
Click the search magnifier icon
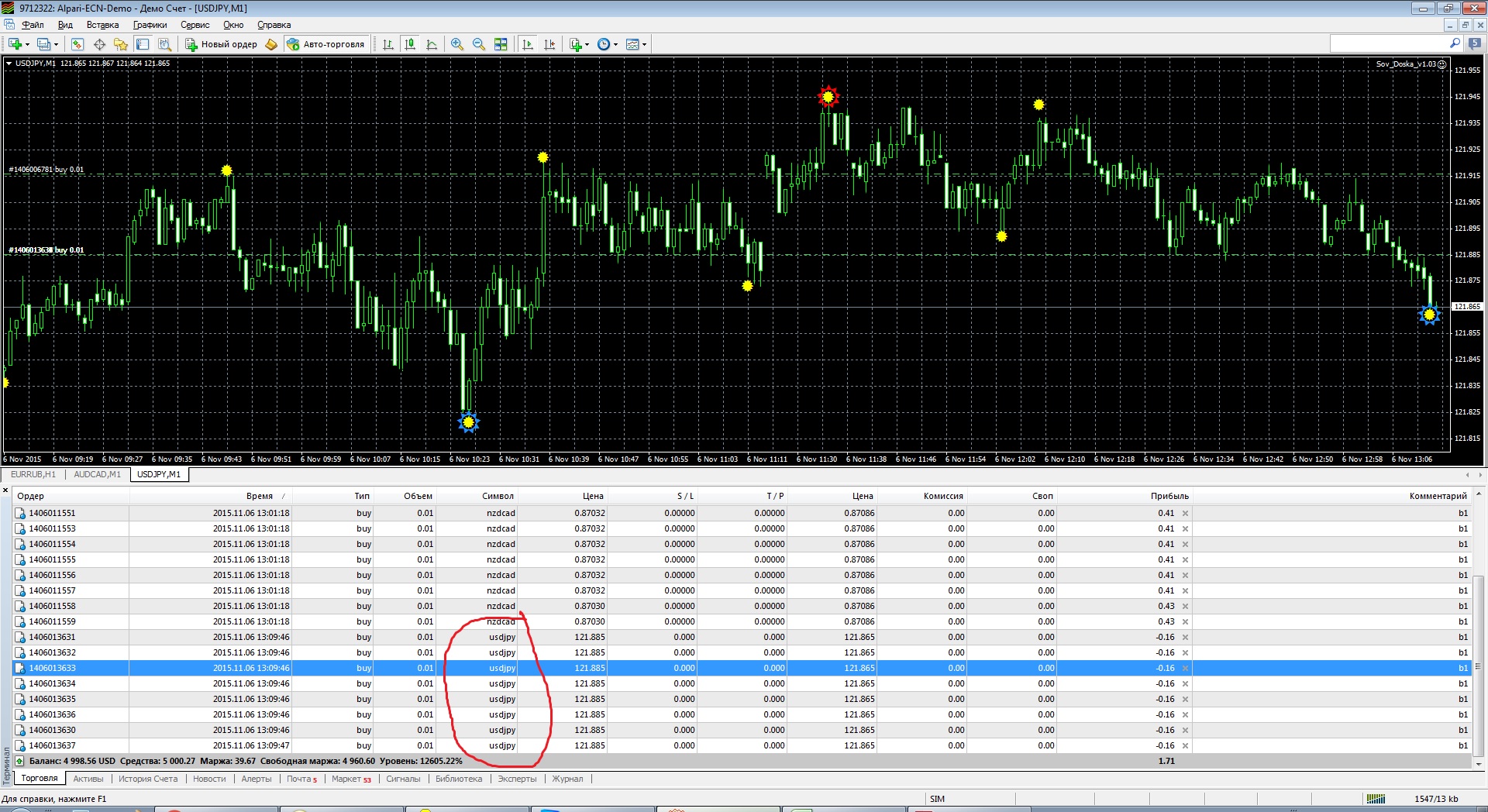(1455, 43)
